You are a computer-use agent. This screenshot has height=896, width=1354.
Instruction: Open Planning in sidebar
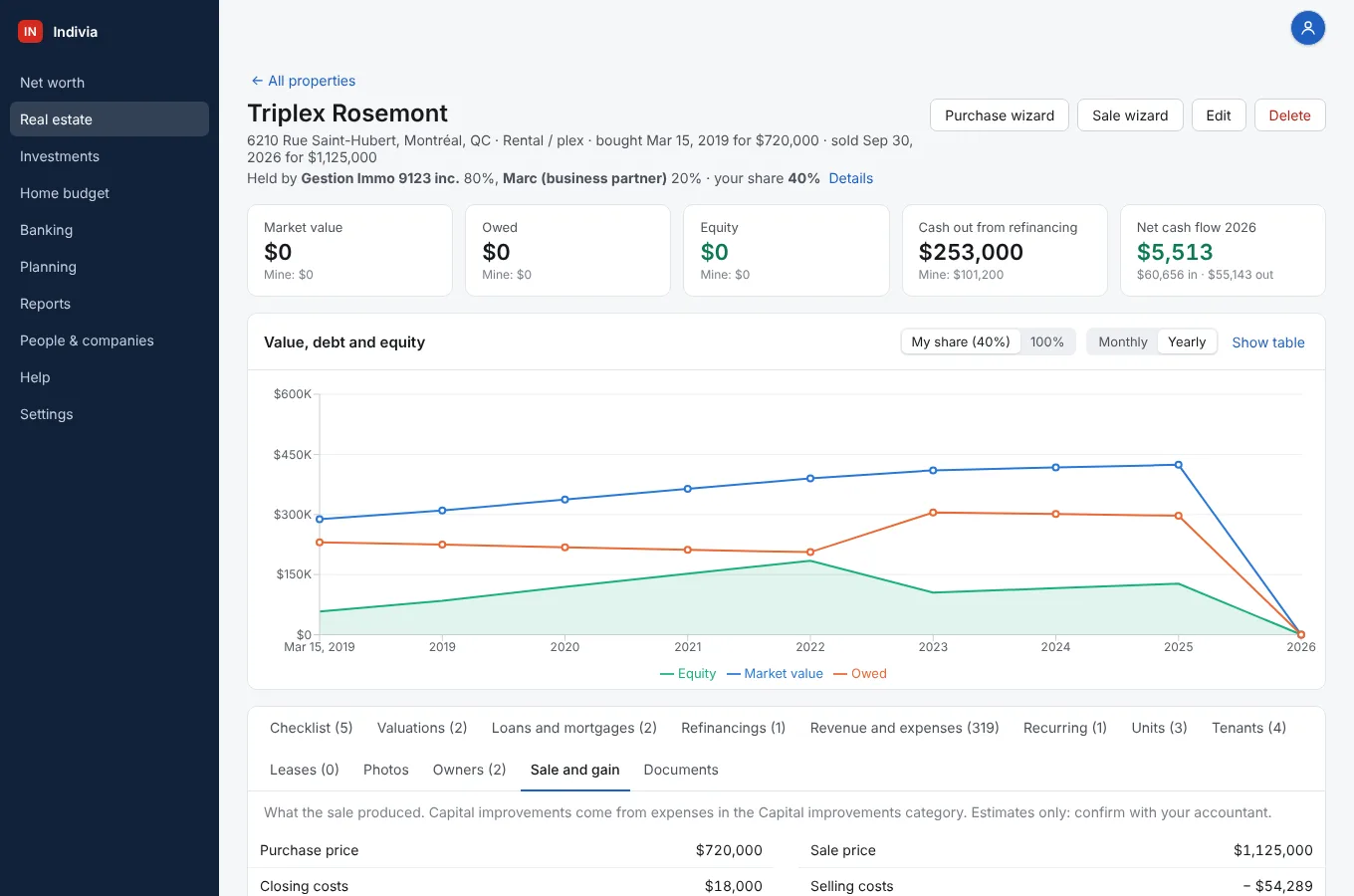click(x=110, y=267)
